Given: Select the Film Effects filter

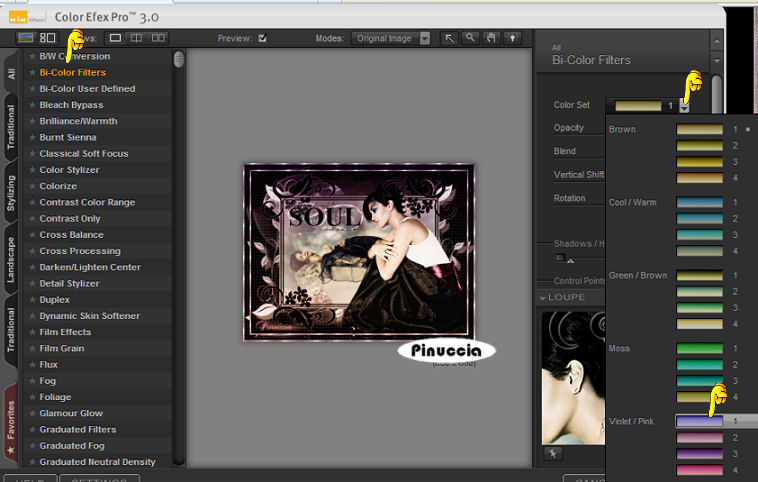Looking at the screenshot, I should point(65,332).
